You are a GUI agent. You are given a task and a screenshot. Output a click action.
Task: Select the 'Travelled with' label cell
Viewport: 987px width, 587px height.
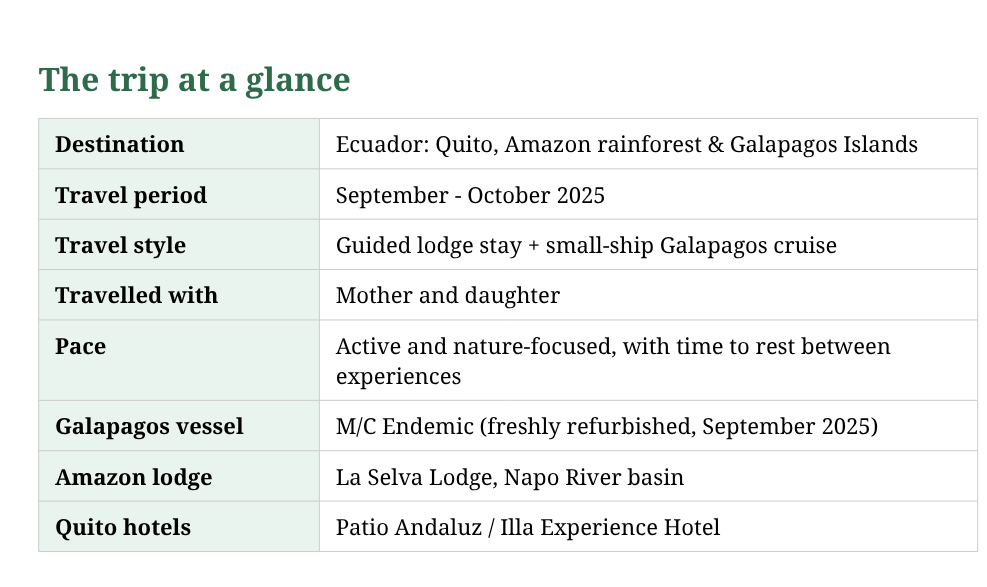136,295
